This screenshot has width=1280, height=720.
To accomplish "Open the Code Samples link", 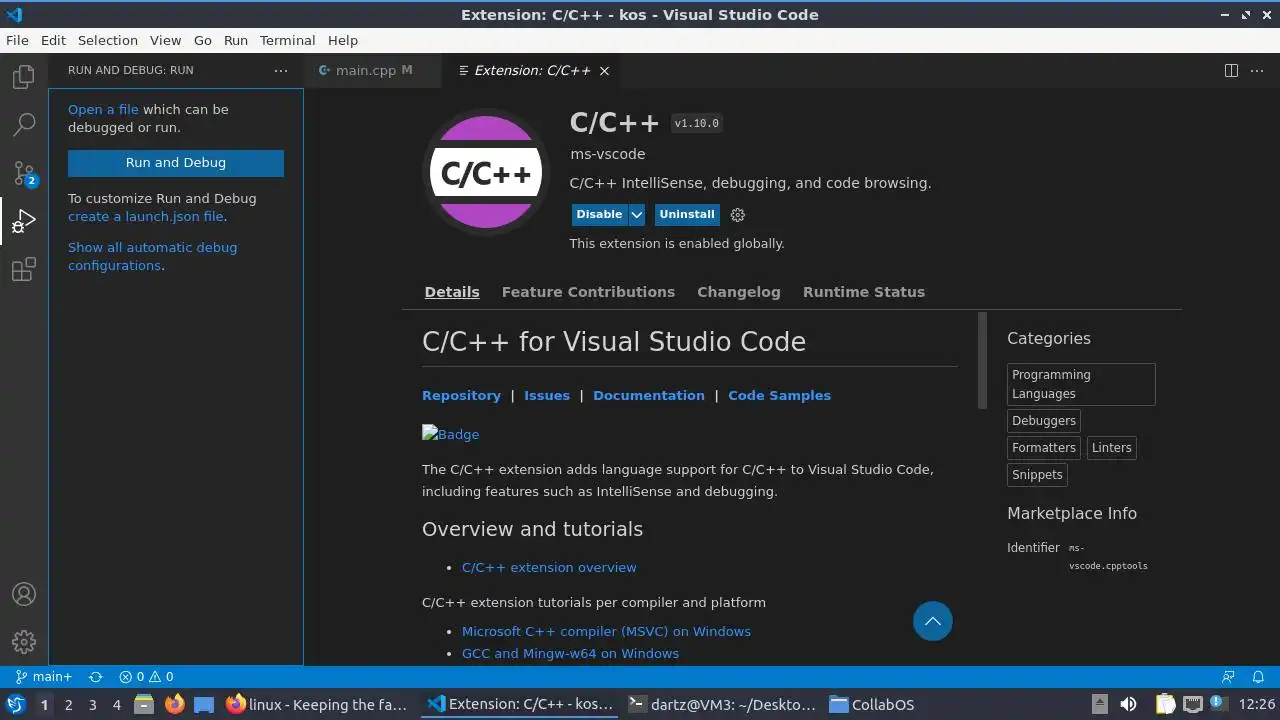I will pyautogui.click(x=779, y=395).
